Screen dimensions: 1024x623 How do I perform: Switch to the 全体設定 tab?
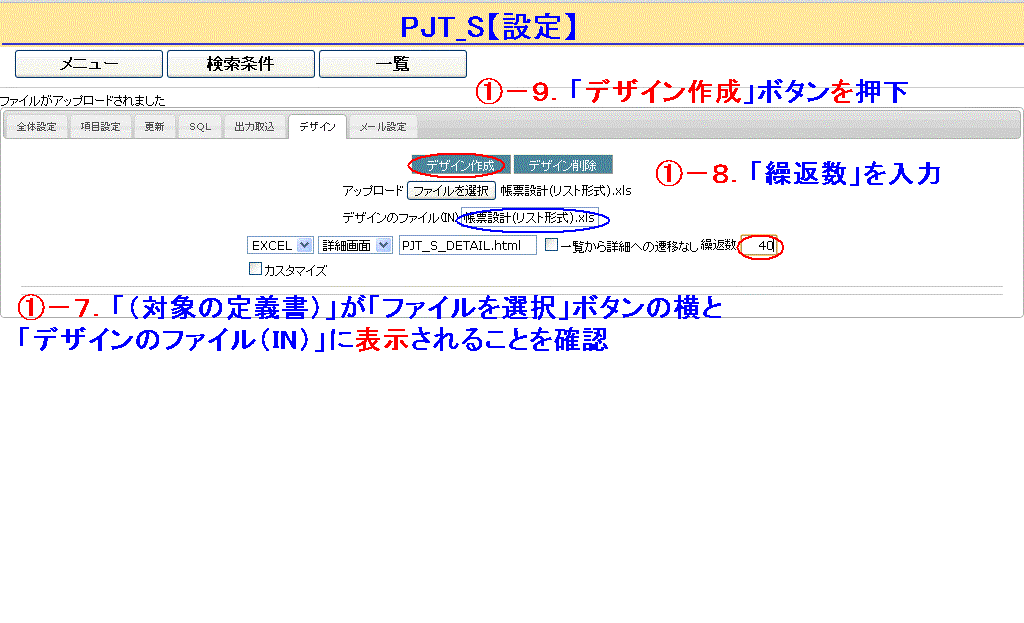click(x=37, y=128)
